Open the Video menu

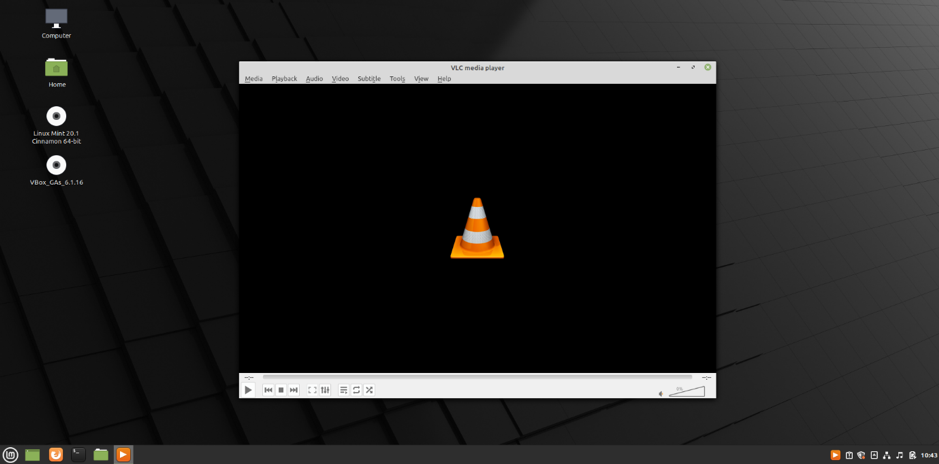(x=340, y=78)
